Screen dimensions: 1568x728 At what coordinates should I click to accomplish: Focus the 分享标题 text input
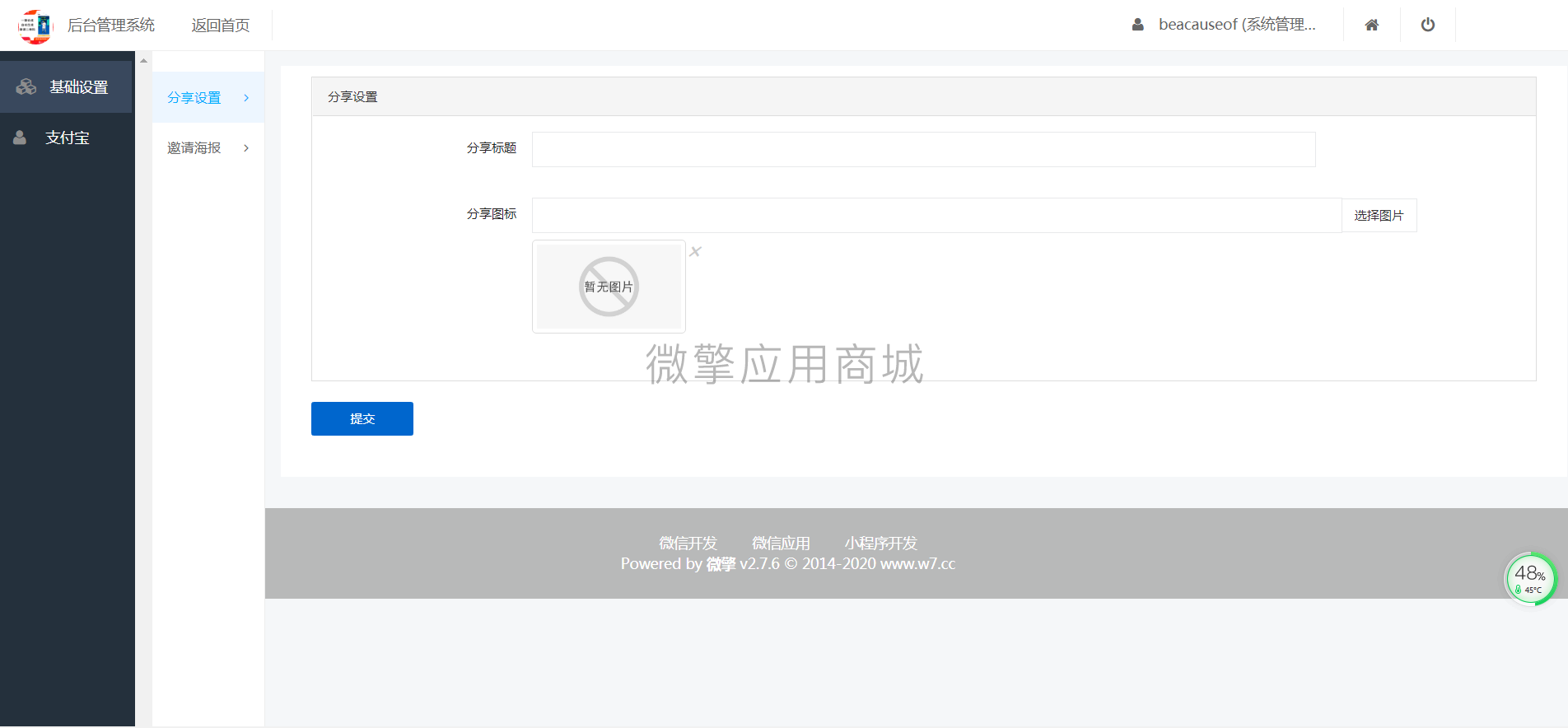pyautogui.click(x=924, y=149)
